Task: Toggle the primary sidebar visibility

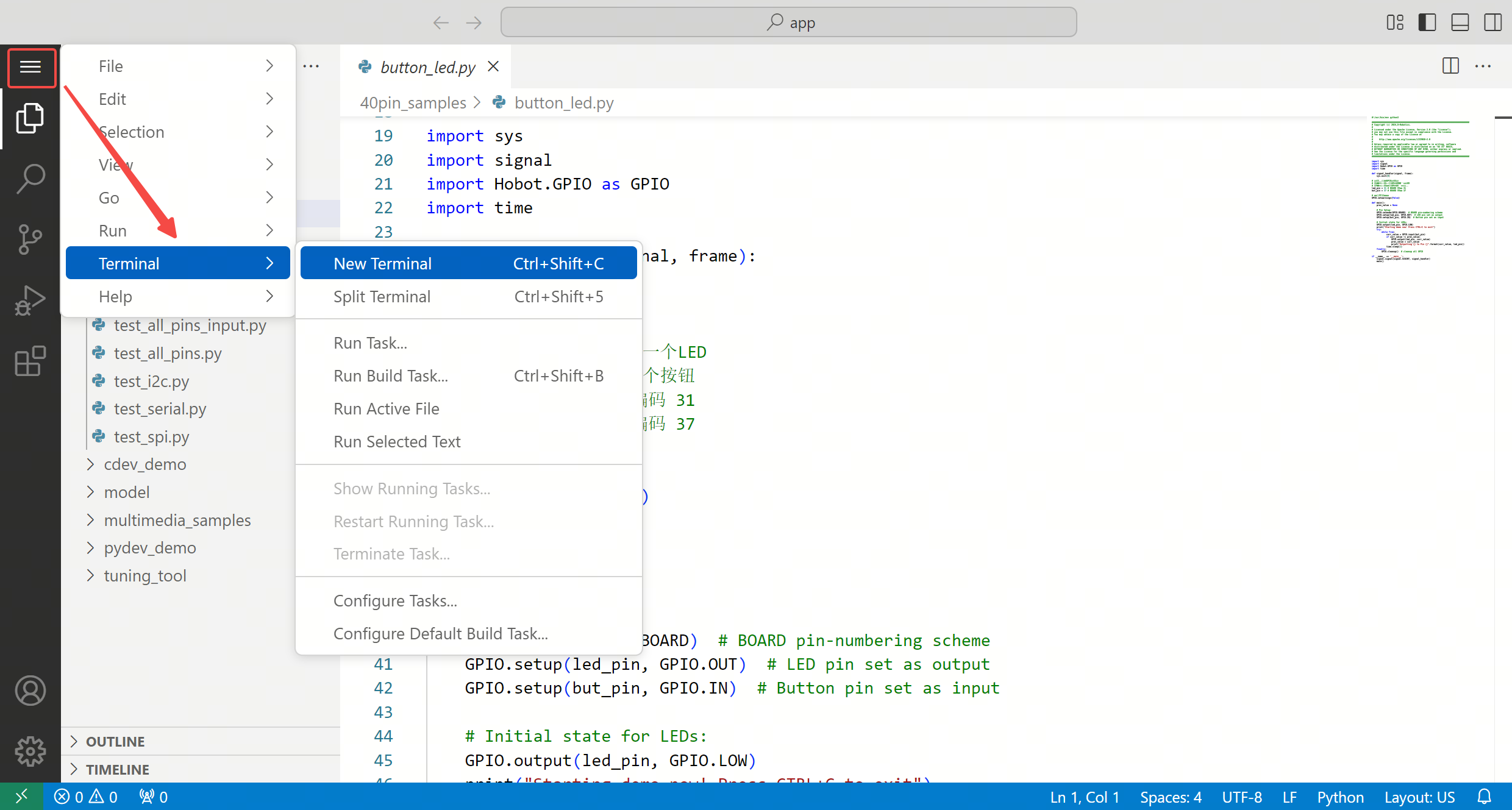Action: [x=1427, y=22]
